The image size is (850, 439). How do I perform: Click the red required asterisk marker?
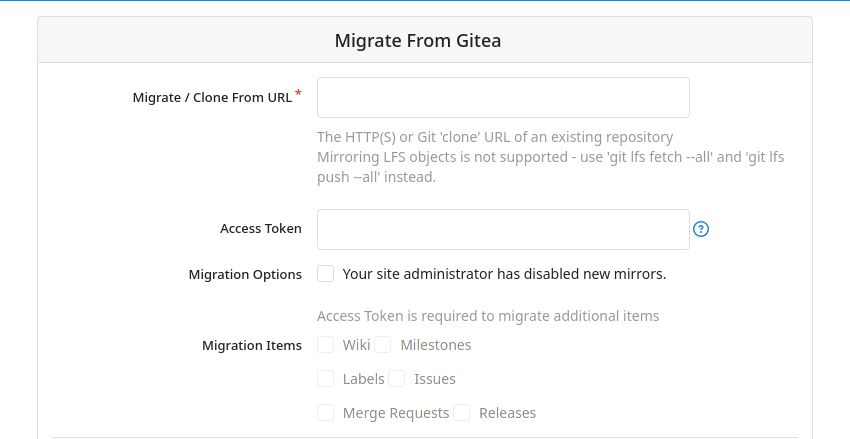pos(298,93)
